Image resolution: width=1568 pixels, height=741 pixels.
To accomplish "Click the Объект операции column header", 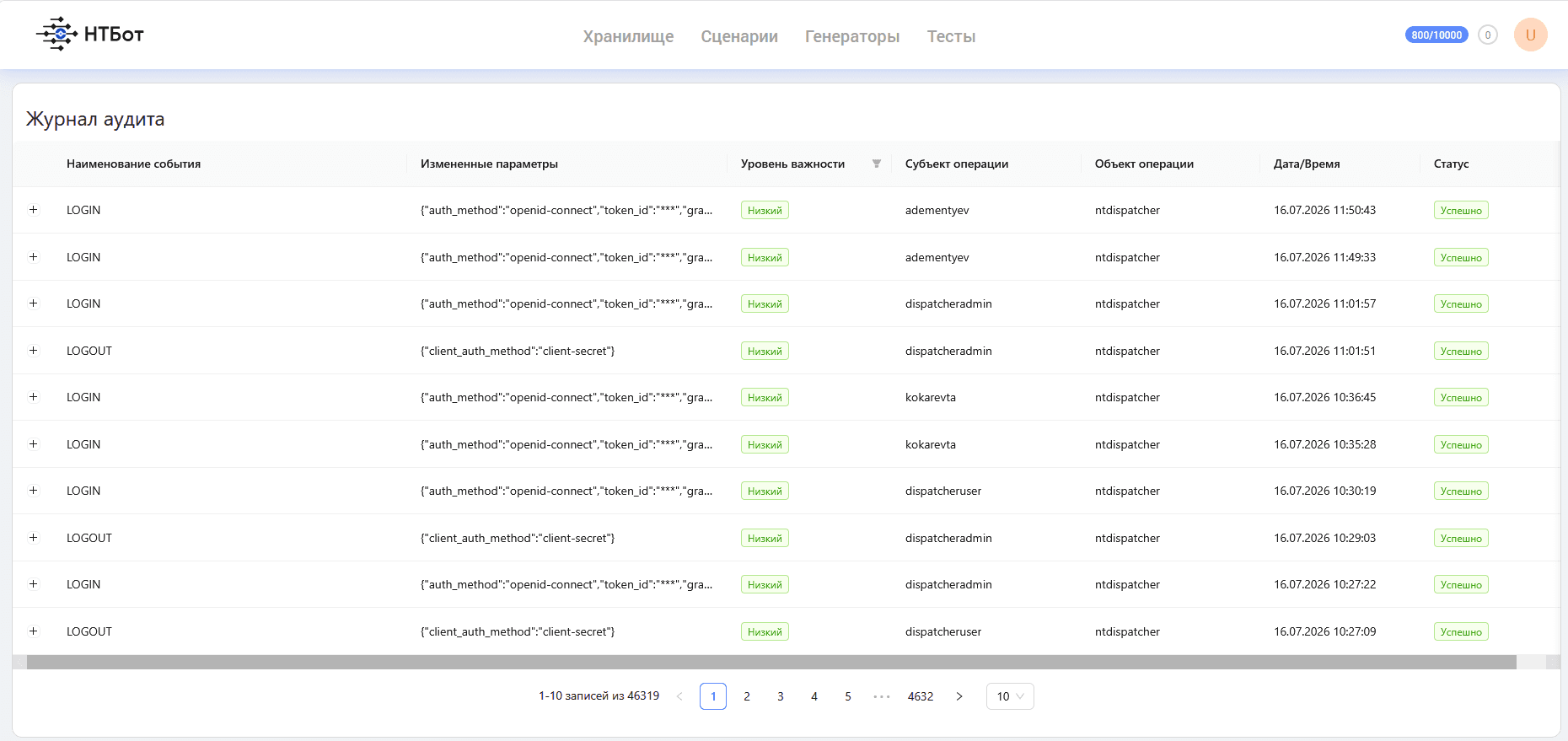I will tap(1144, 164).
